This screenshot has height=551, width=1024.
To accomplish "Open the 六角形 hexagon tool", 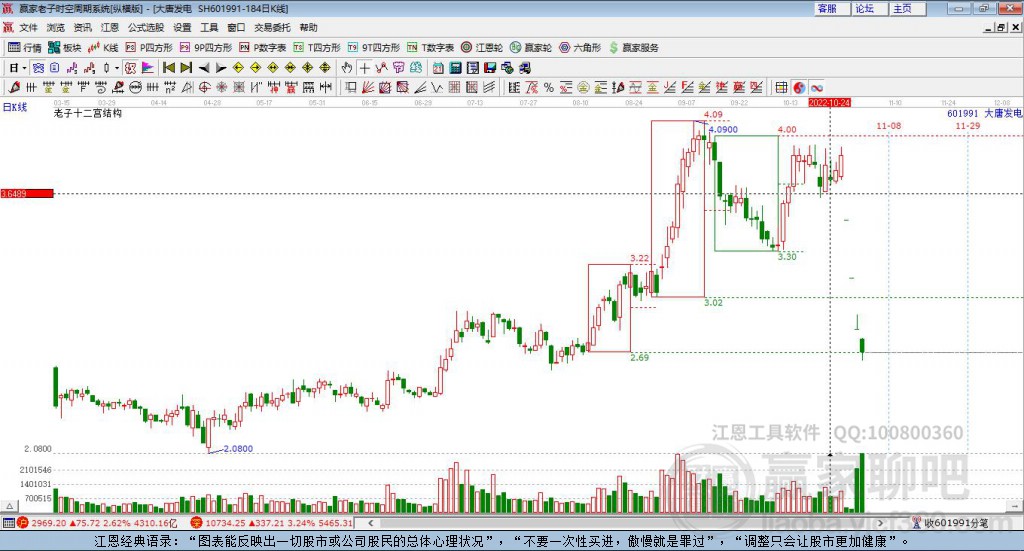I will point(580,48).
